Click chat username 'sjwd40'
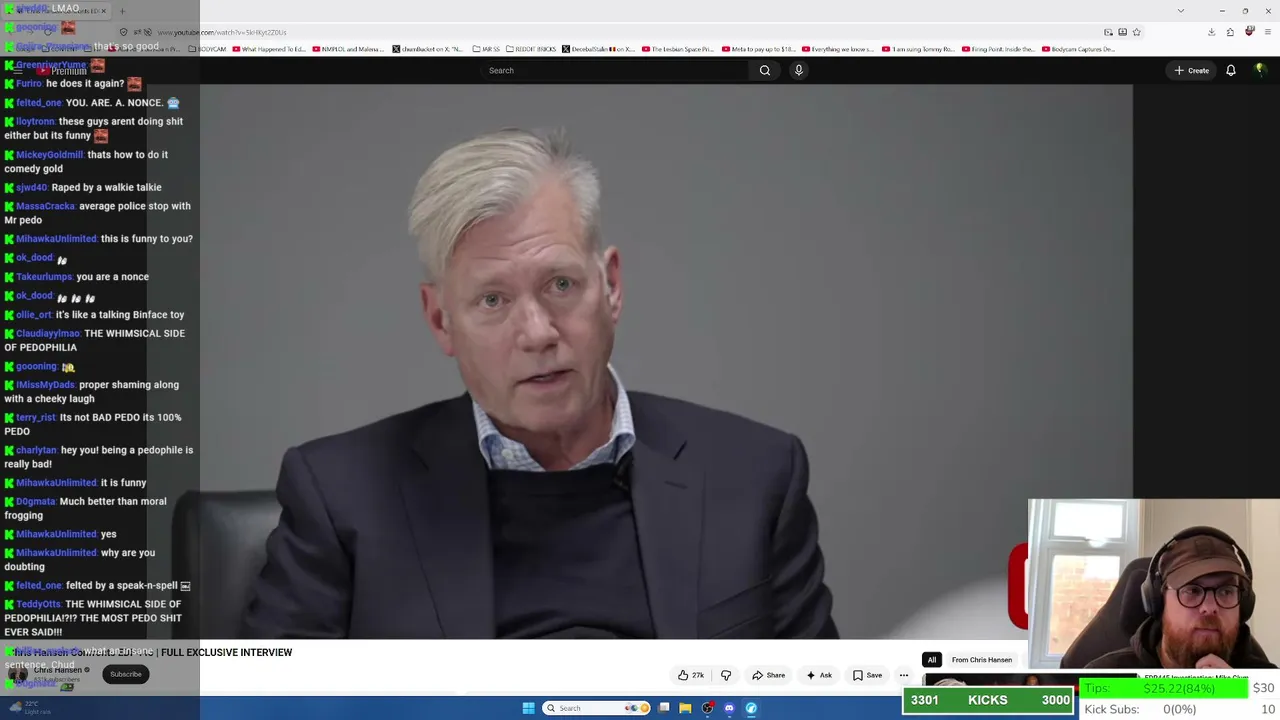 [31, 188]
